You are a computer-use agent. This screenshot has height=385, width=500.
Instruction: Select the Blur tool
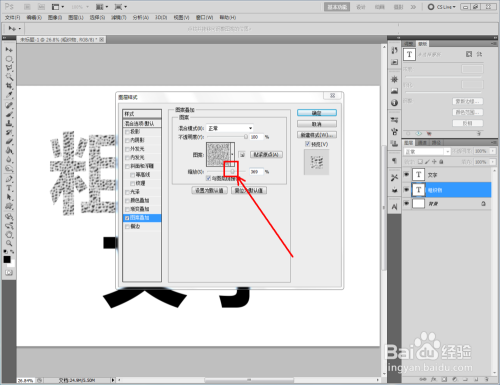[9, 160]
